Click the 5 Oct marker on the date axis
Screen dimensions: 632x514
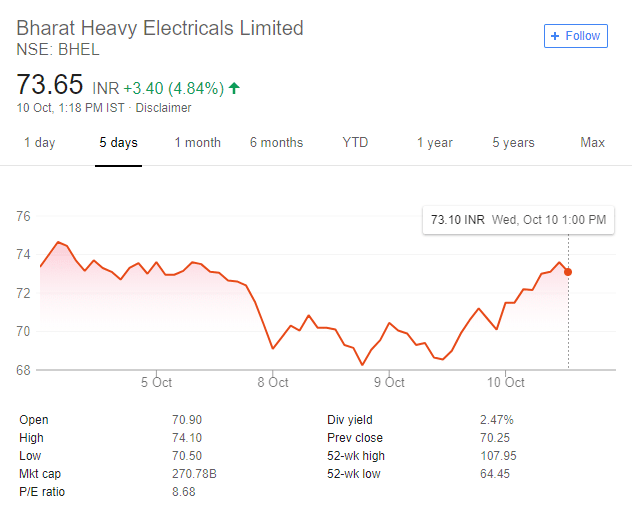pos(156,382)
